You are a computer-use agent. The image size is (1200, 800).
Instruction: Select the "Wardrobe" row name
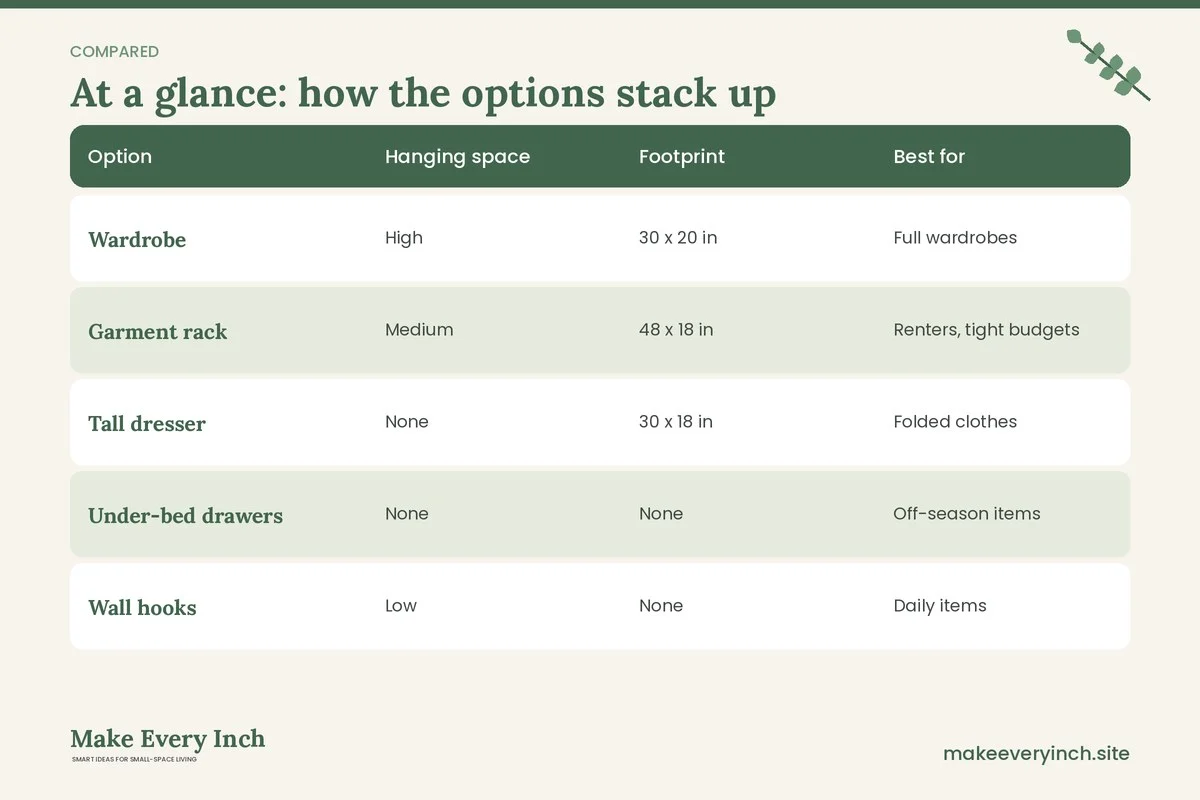137,239
